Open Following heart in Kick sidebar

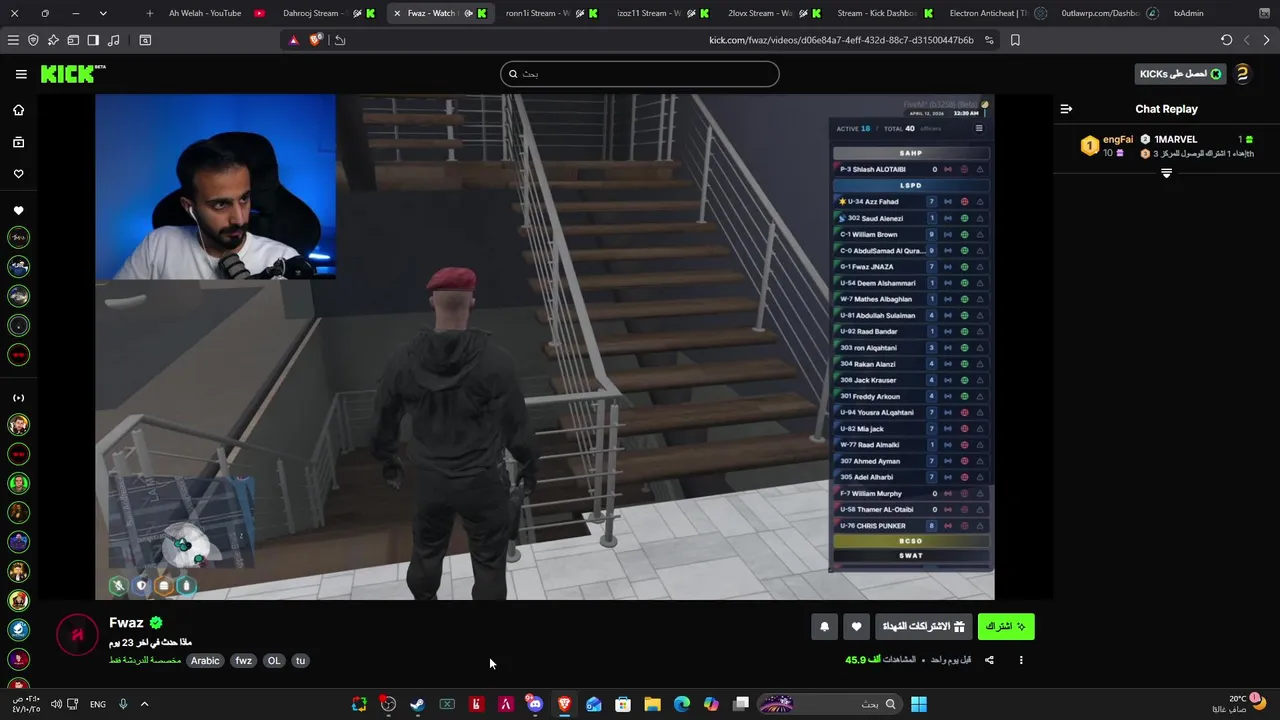[18, 174]
